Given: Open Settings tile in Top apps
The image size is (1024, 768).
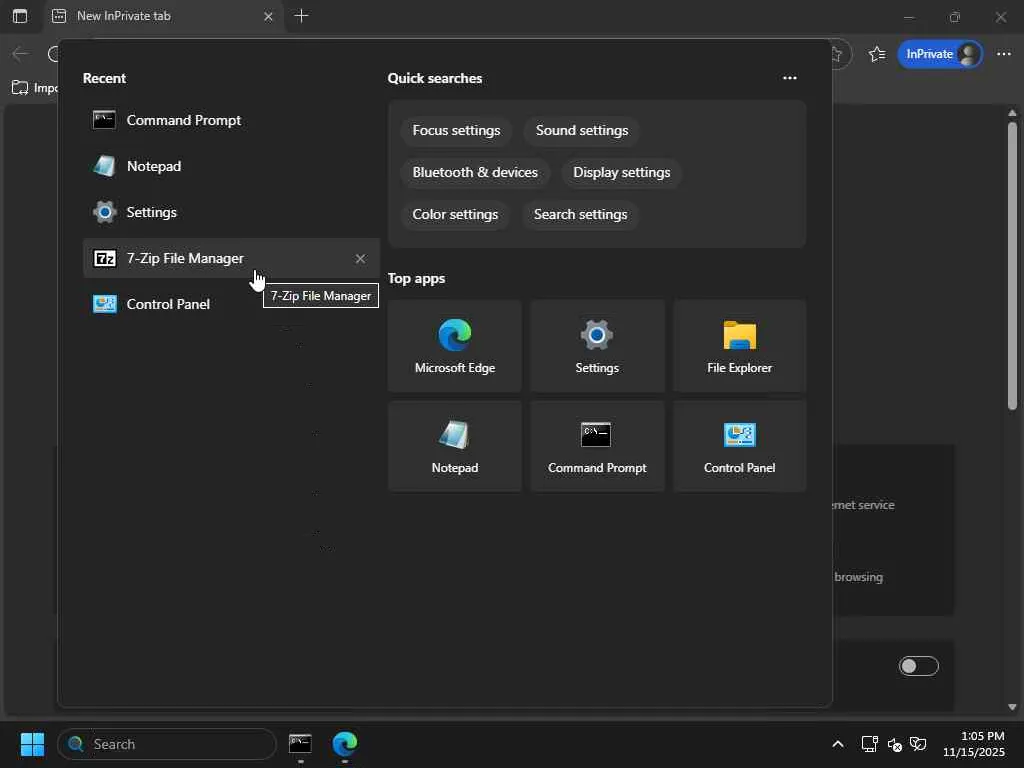Looking at the screenshot, I should [597, 346].
